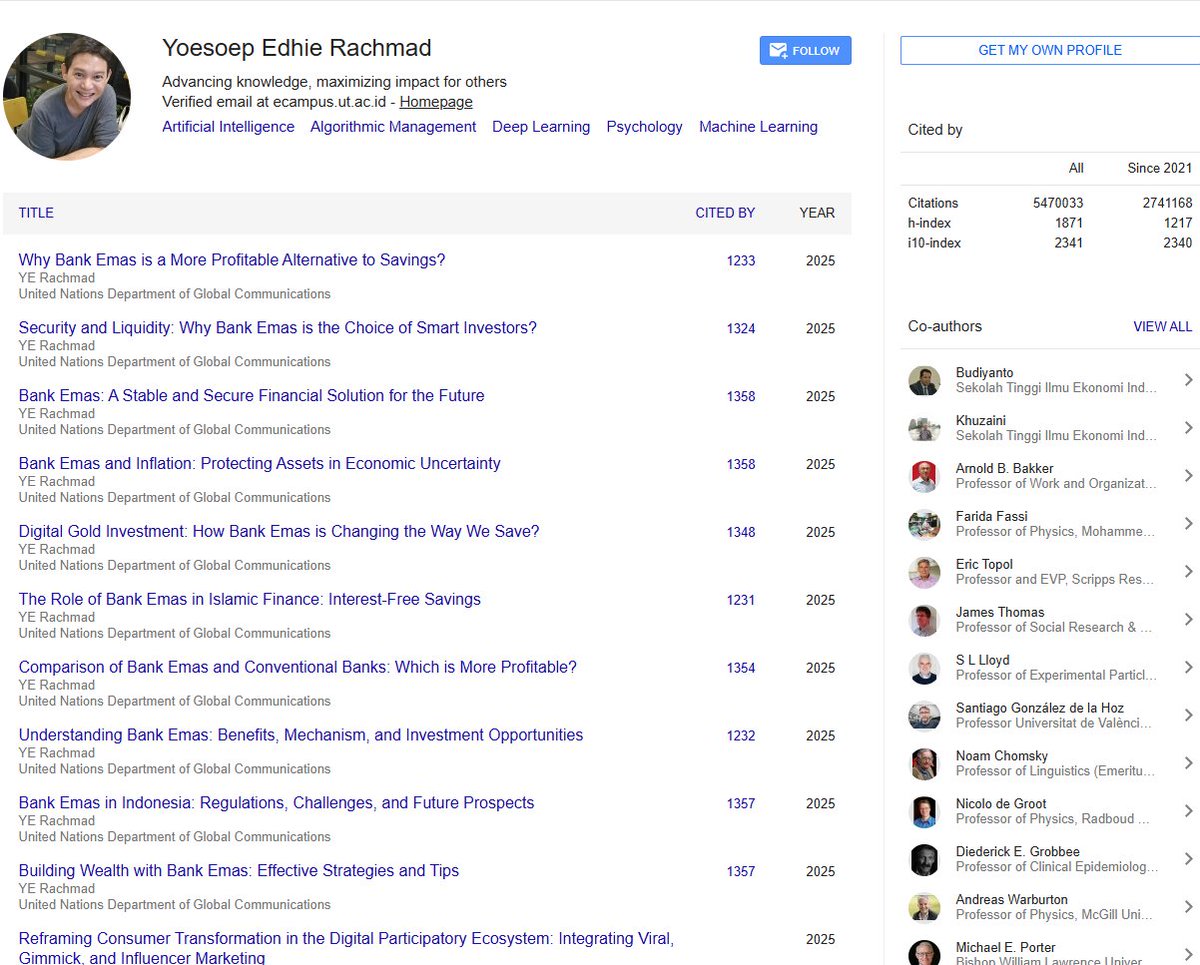Image resolution: width=1200 pixels, height=965 pixels.
Task: Click the envelope icon on Follow button
Action: 777,51
